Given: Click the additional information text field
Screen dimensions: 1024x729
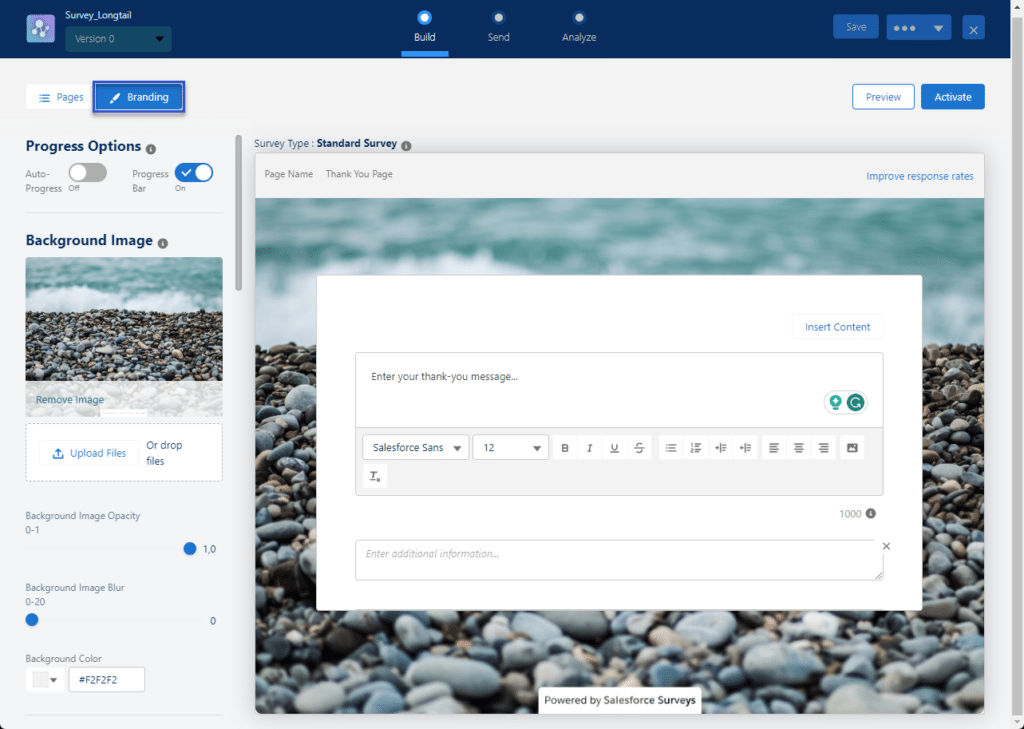Looking at the screenshot, I should 618,560.
